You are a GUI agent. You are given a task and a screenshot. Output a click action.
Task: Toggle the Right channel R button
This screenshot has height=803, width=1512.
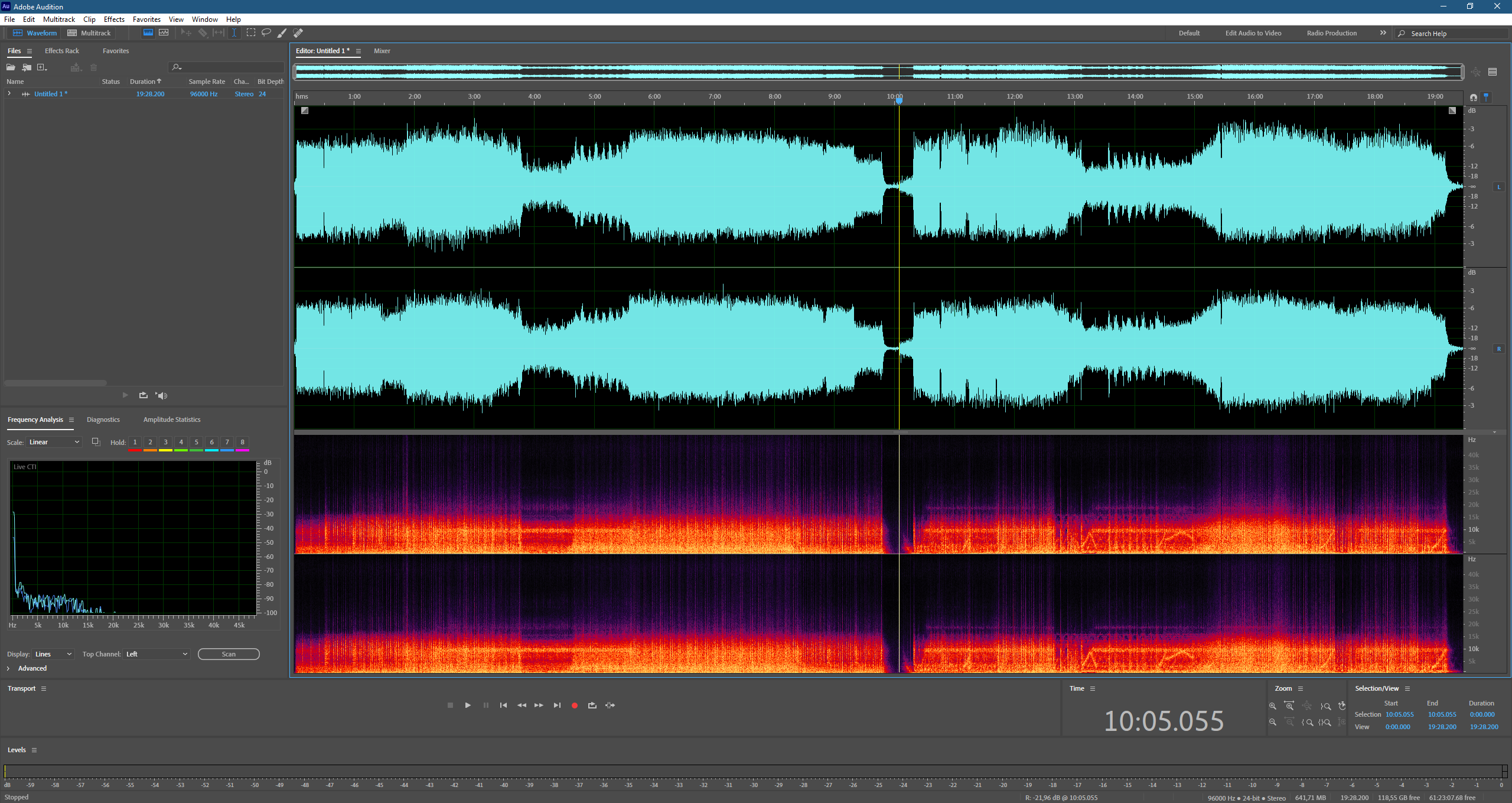(1499, 349)
